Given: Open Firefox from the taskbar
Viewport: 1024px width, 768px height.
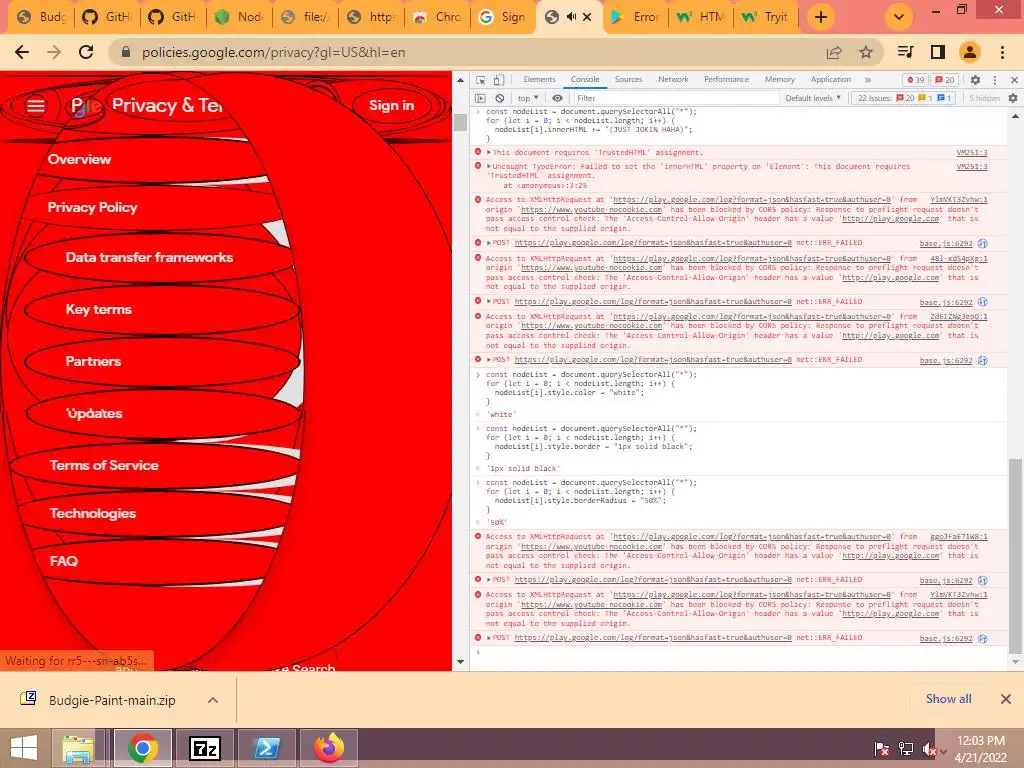Looking at the screenshot, I should pyautogui.click(x=328, y=748).
